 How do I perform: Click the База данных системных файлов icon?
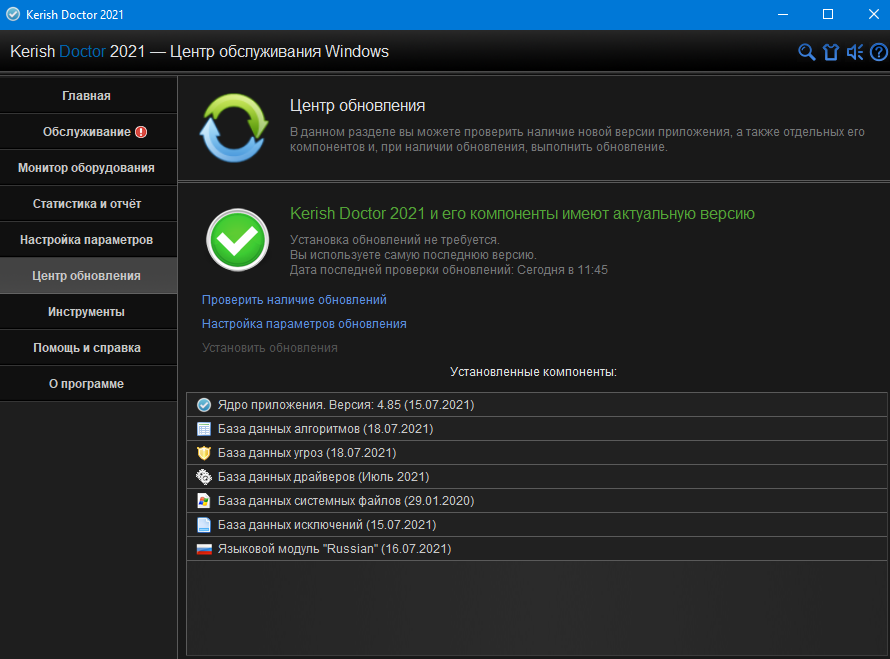204,501
